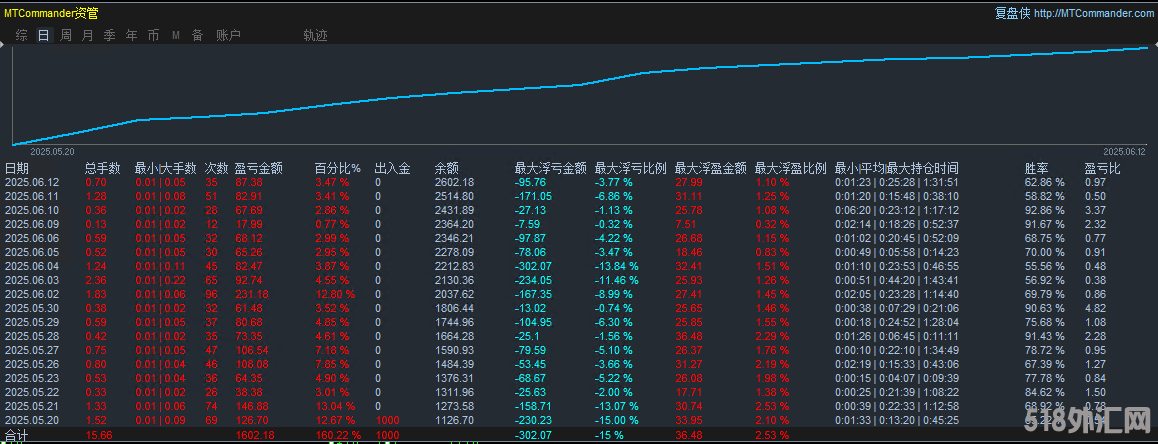The height and width of the screenshot is (444, 1158).
Task: Sort by the 余额 column header
Action: pos(447,168)
